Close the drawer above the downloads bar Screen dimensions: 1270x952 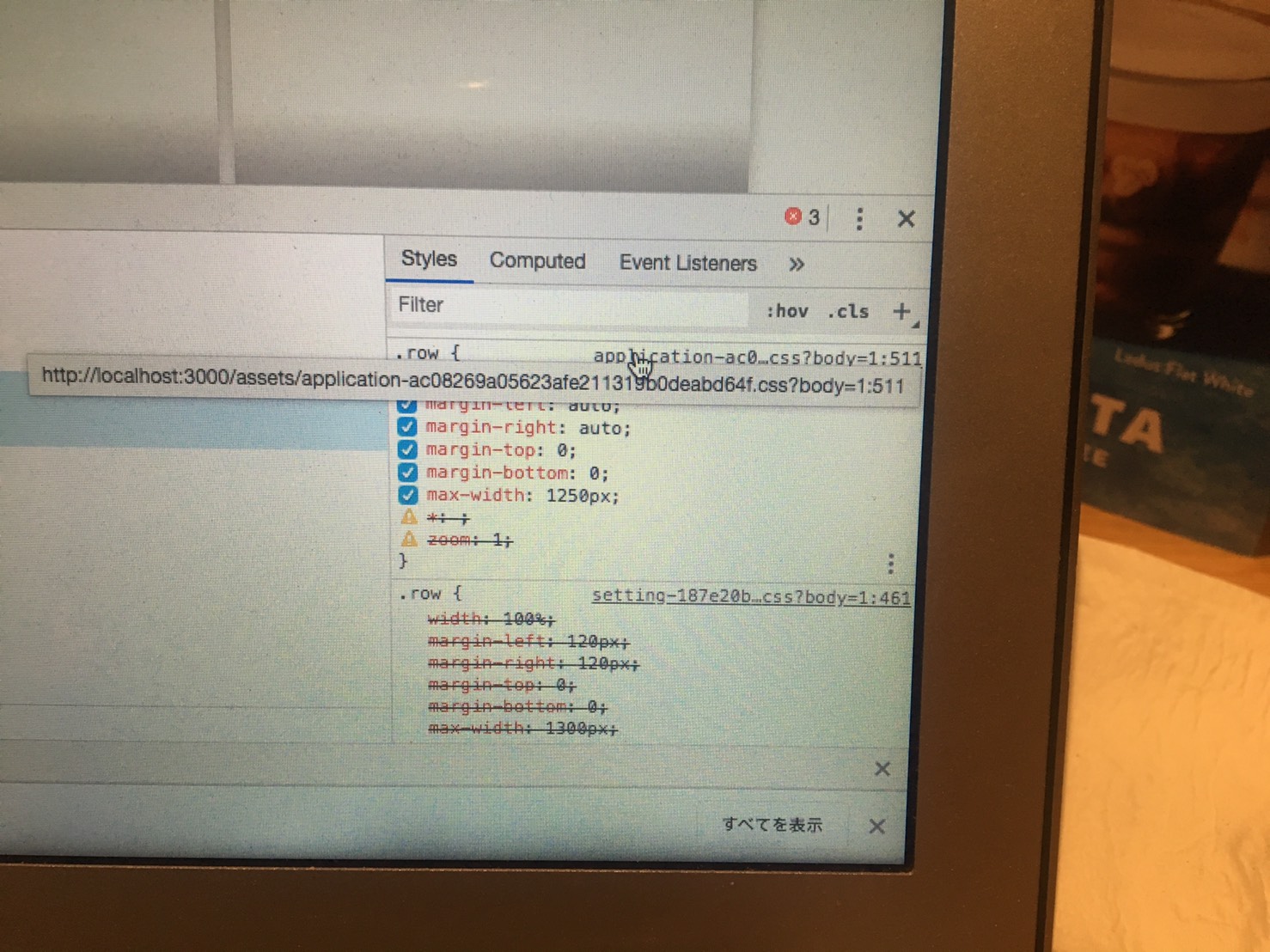[x=882, y=769]
